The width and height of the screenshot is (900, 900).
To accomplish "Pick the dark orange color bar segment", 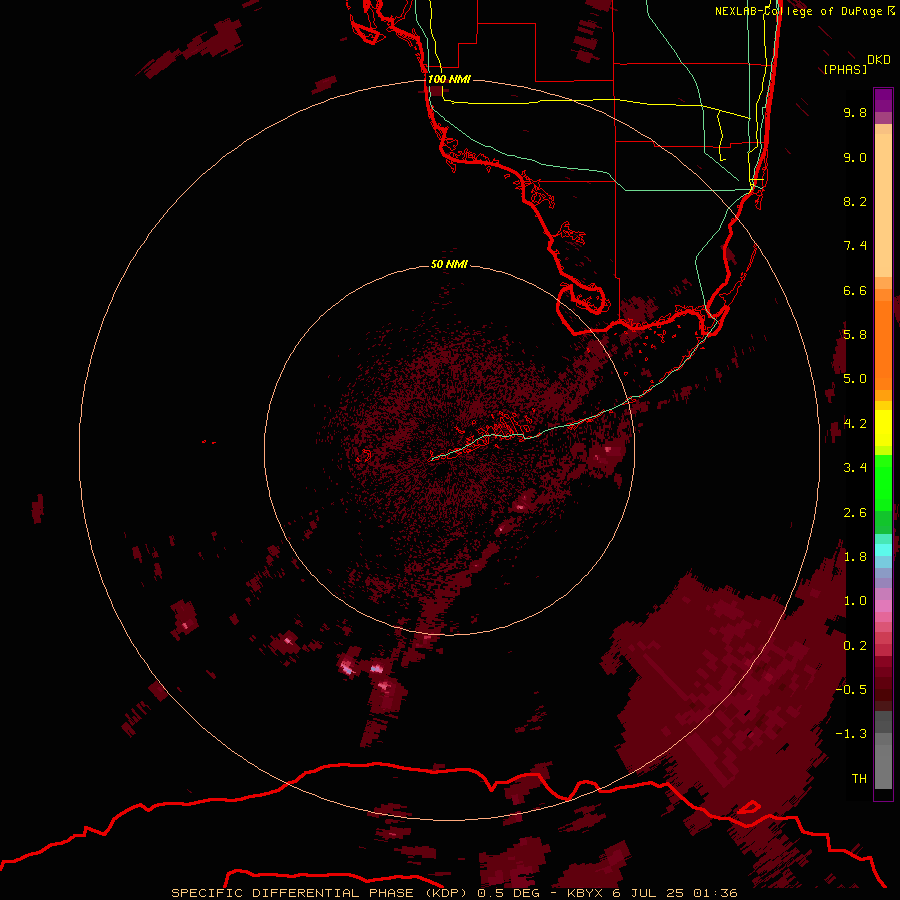I will point(883,346).
